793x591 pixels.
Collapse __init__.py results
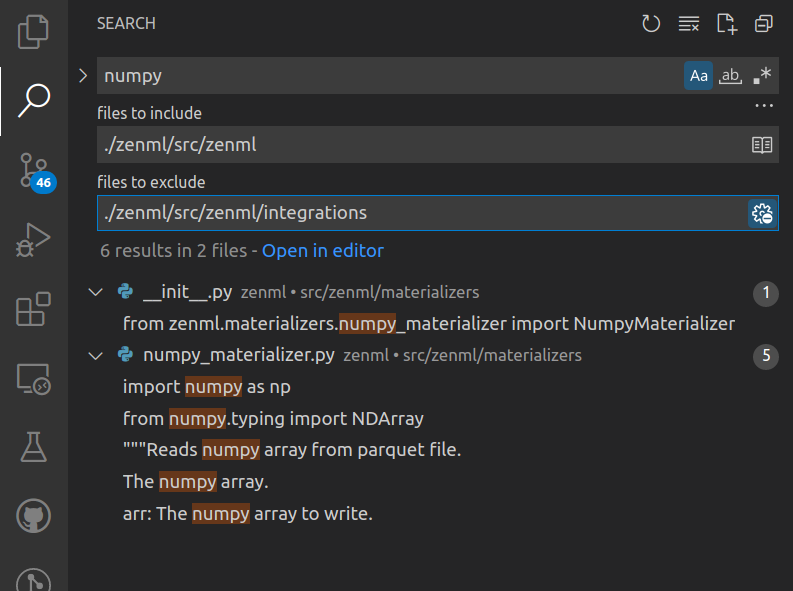(x=96, y=292)
